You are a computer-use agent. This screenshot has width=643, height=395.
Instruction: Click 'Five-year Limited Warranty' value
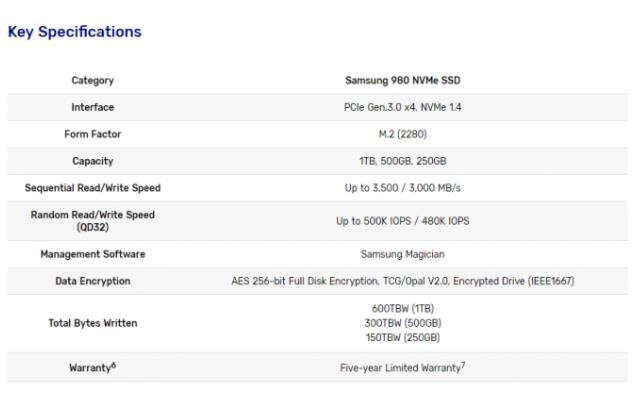402,367
